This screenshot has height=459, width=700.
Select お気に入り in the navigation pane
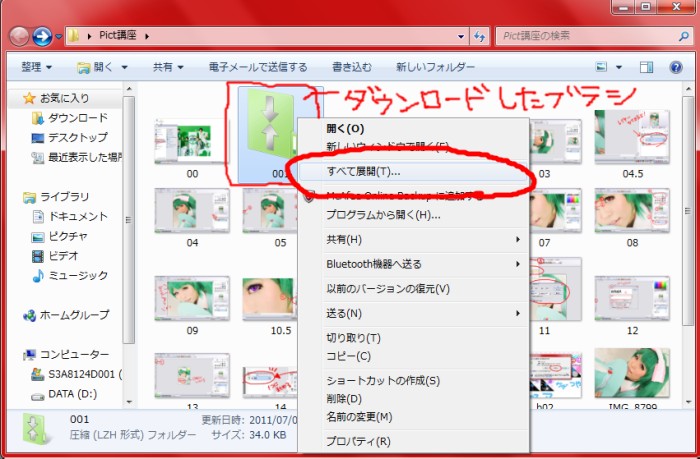64,98
